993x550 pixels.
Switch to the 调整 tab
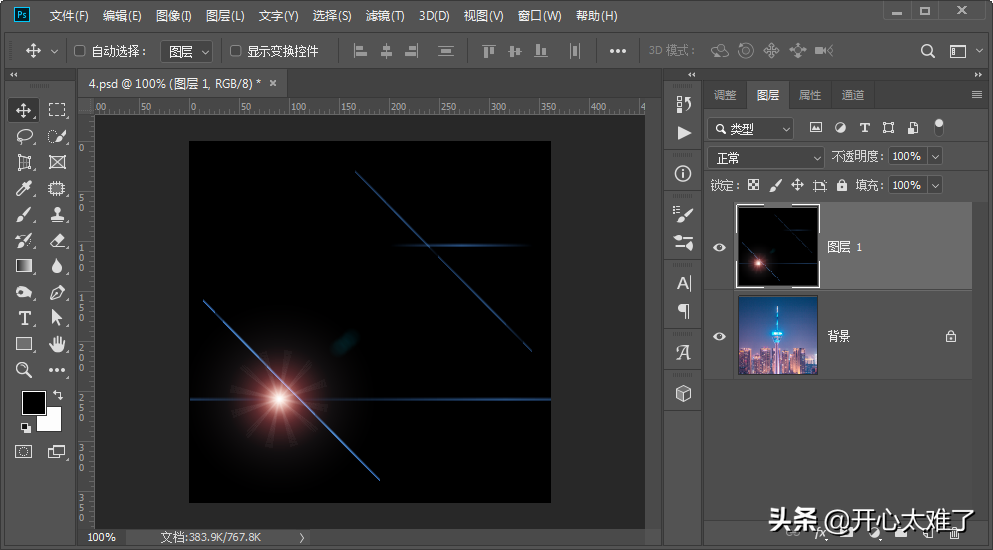coord(725,95)
